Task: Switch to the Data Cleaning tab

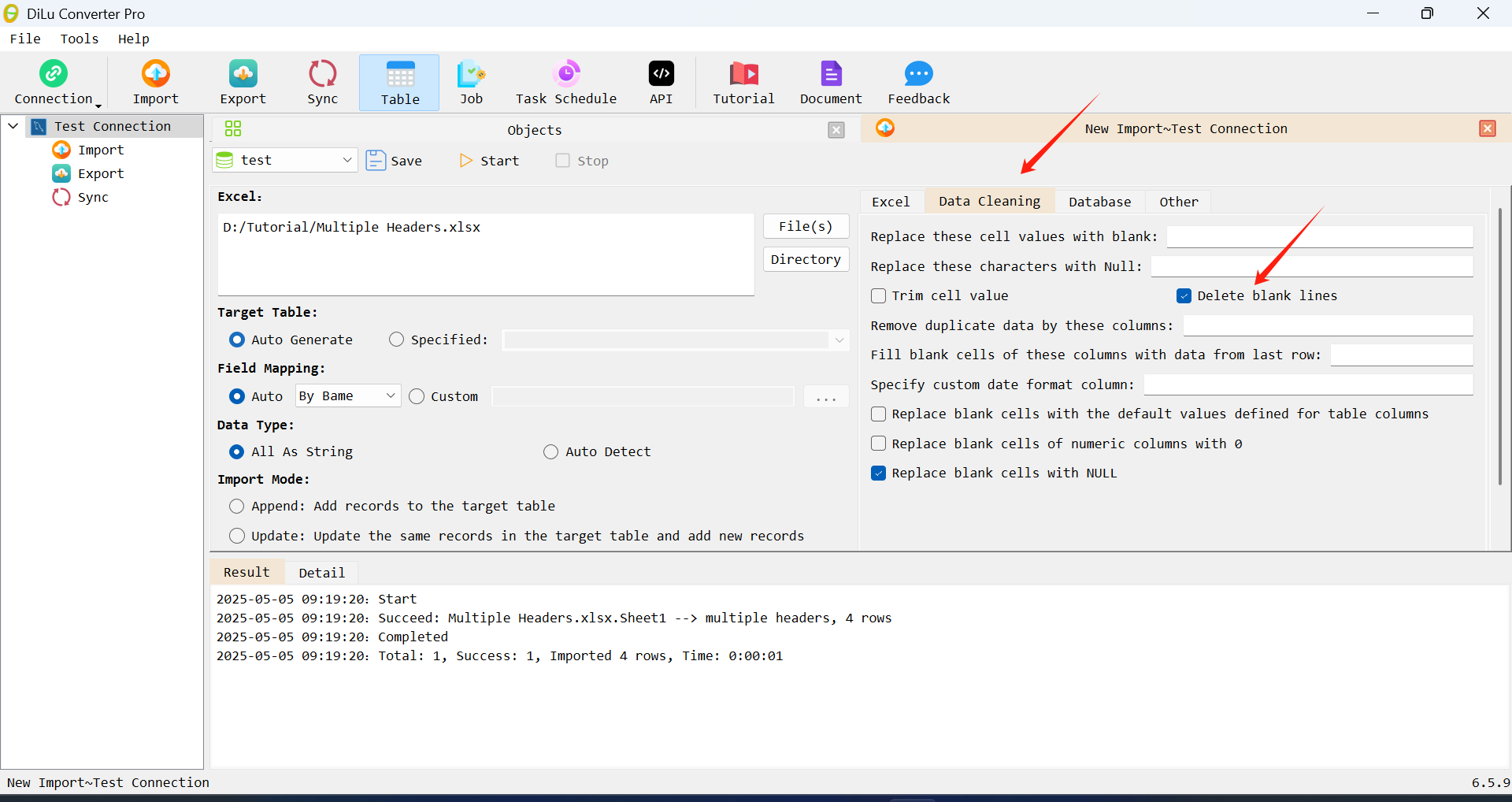Action: (989, 201)
